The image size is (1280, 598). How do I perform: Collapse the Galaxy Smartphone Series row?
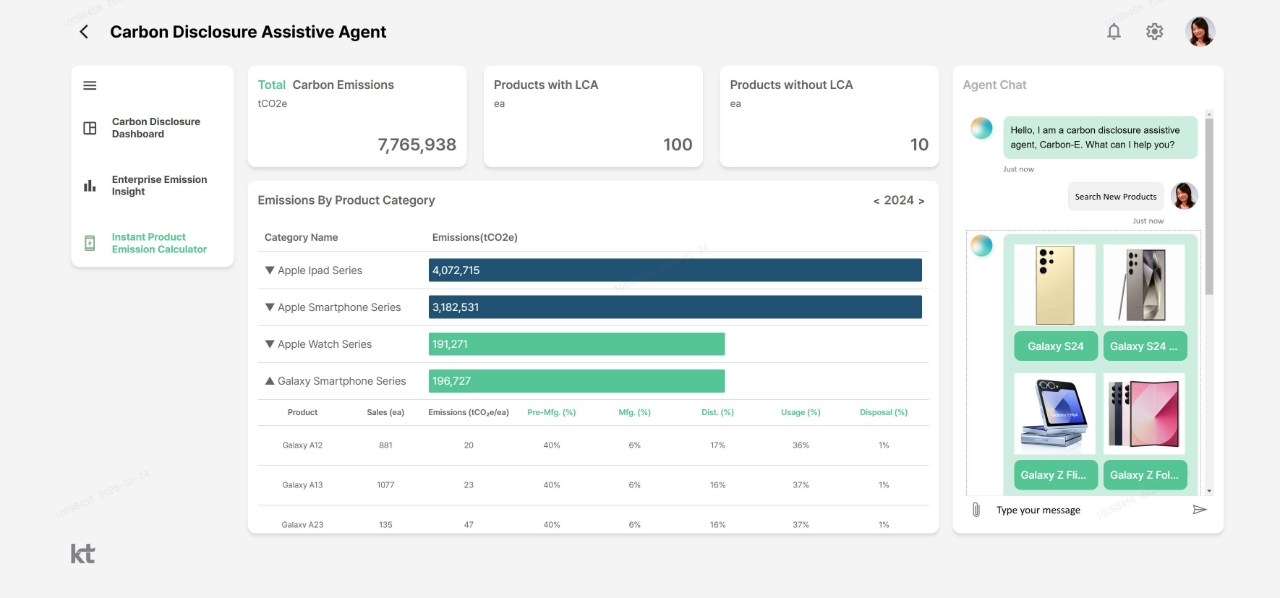click(x=270, y=381)
